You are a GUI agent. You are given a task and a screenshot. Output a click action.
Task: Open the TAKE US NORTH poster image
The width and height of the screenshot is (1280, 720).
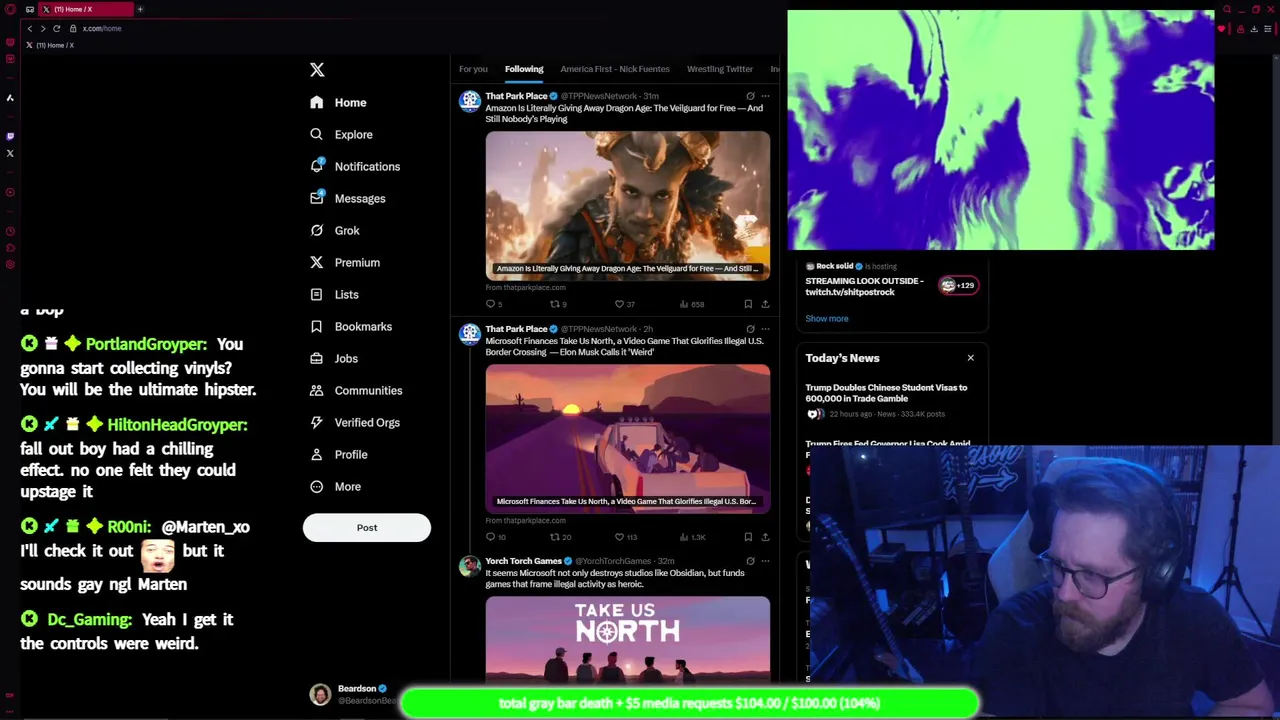click(628, 640)
